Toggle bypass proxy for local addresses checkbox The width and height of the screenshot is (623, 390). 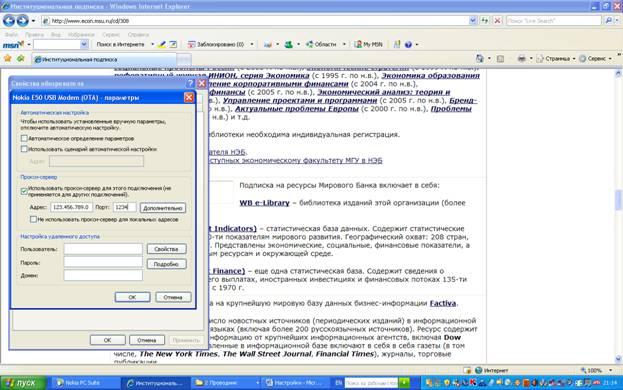click(x=33, y=219)
